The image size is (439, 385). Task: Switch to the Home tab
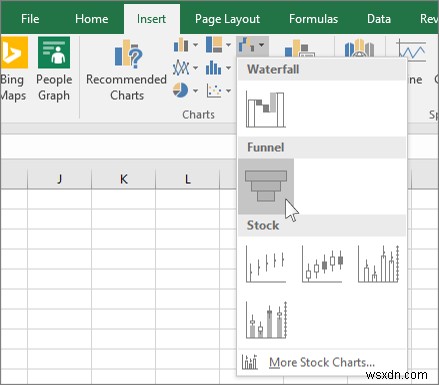[x=92, y=19]
